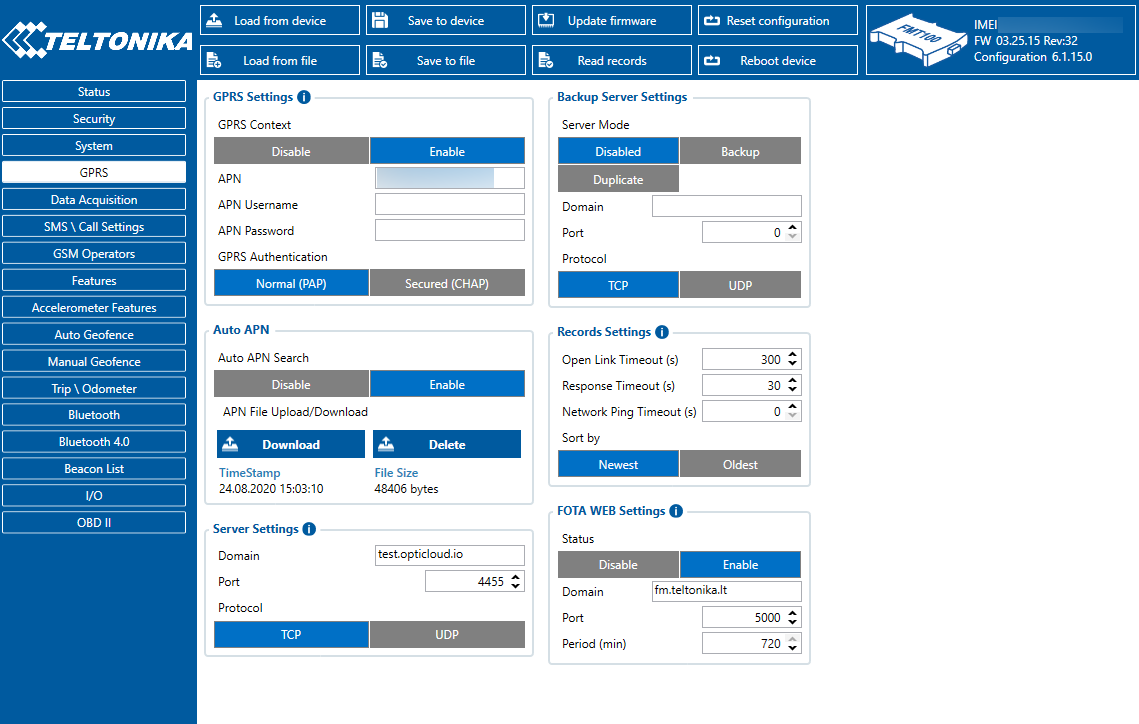Screen dimensions: 1139x724
Task: Click the Read records button
Action: (x=612, y=60)
